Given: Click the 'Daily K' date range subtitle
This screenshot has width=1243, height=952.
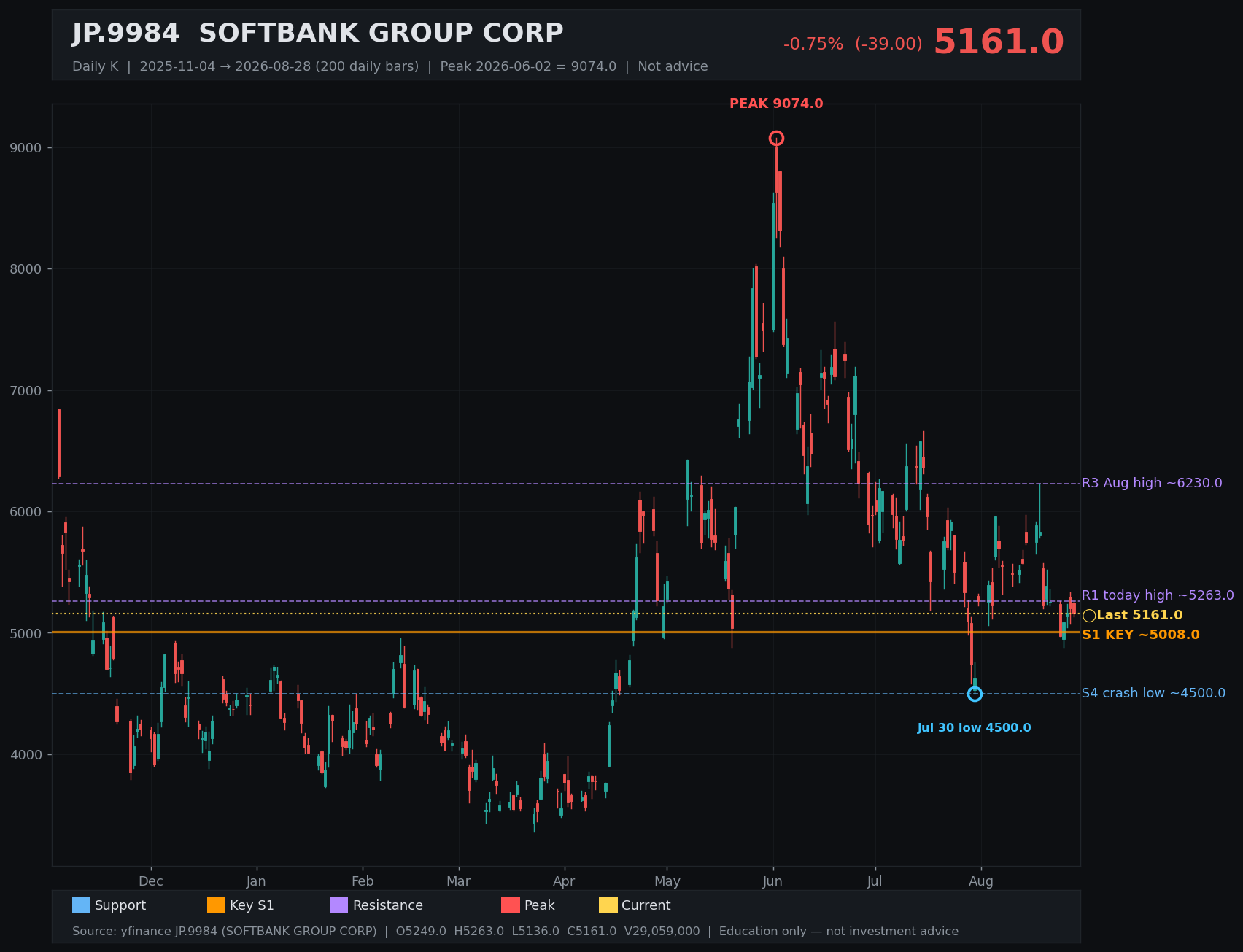Looking at the screenshot, I should pyautogui.click(x=390, y=66).
